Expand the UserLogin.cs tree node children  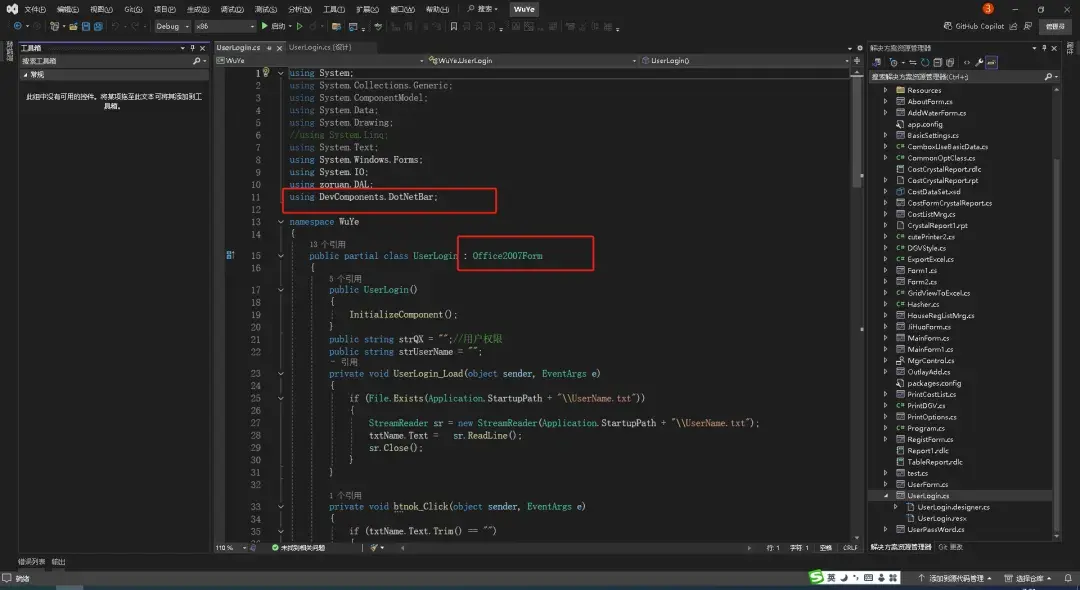pyautogui.click(x=884, y=495)
